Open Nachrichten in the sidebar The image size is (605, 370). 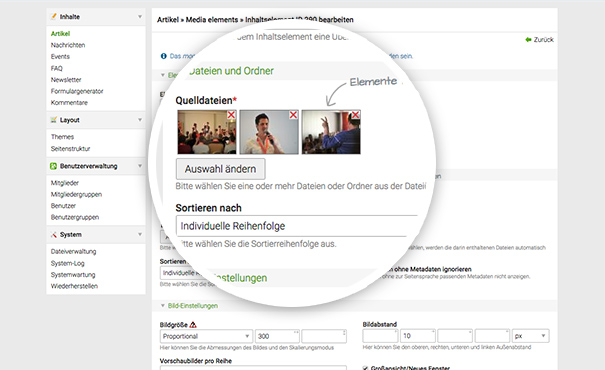68,45
